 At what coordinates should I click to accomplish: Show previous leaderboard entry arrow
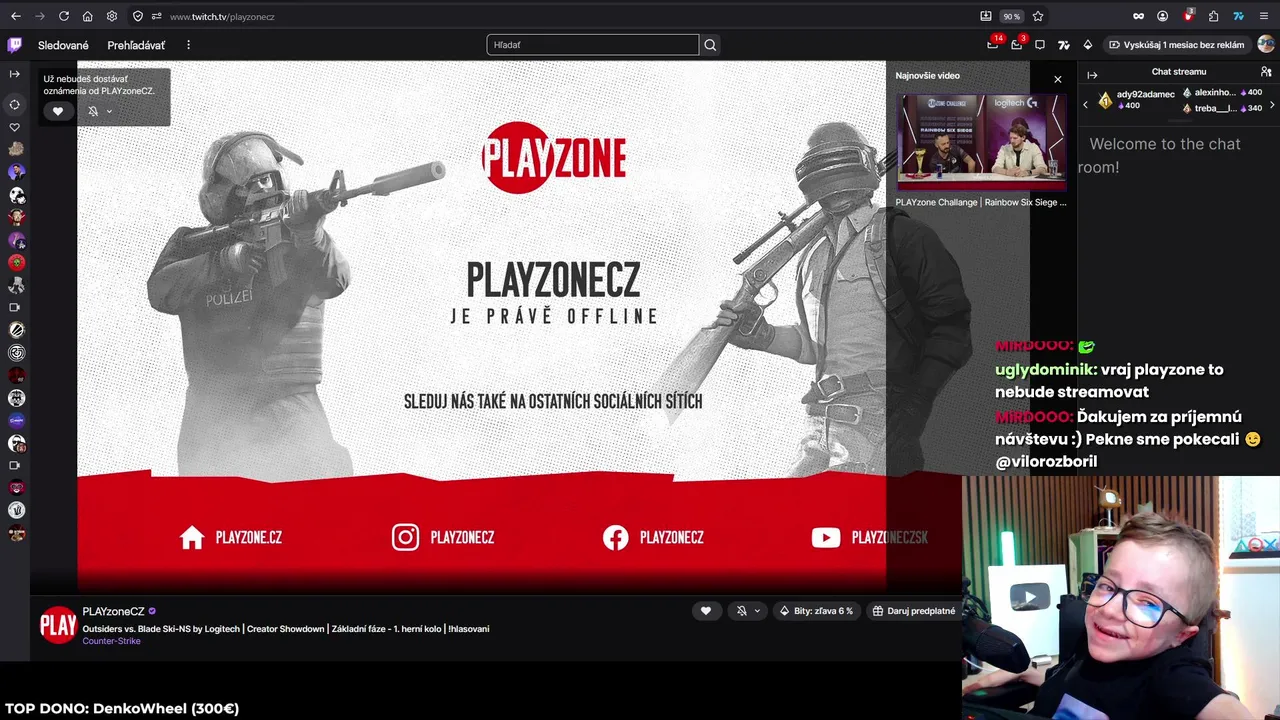coord(1086,105)
